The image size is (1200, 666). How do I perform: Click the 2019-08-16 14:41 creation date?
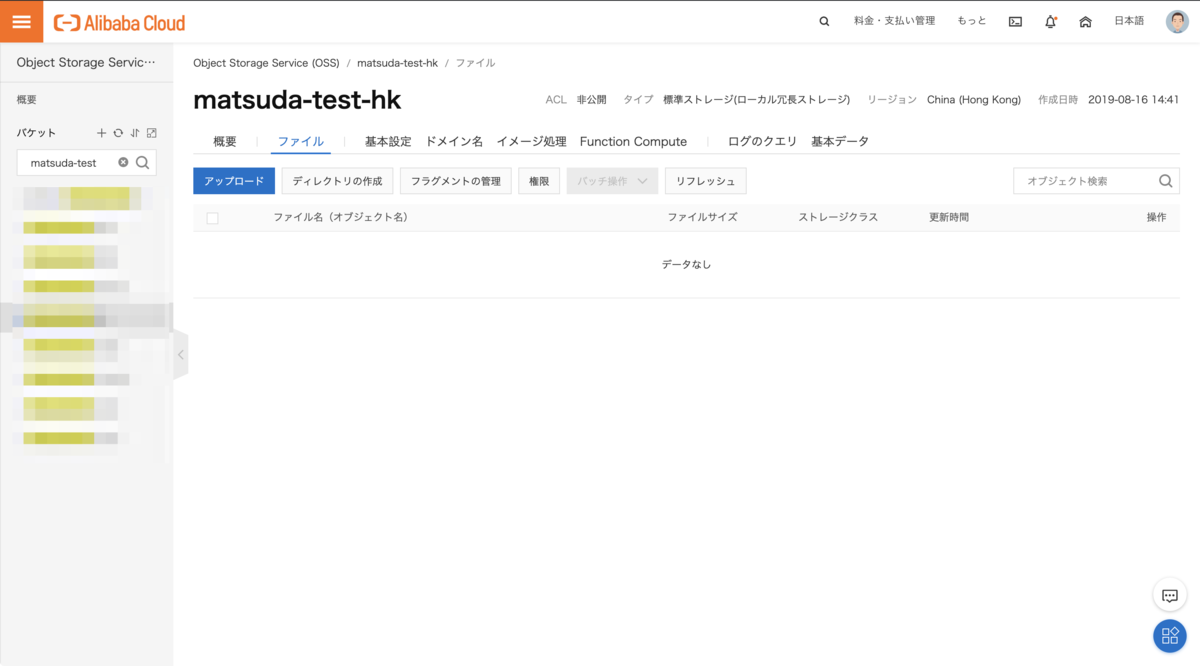tap(1134, 100)
